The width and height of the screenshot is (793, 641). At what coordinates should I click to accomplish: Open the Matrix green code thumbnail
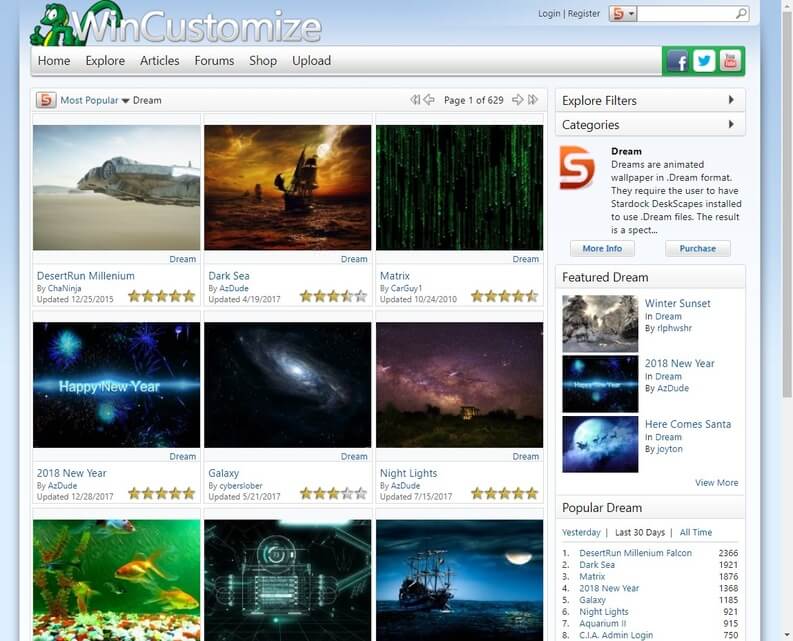point(459,188)
